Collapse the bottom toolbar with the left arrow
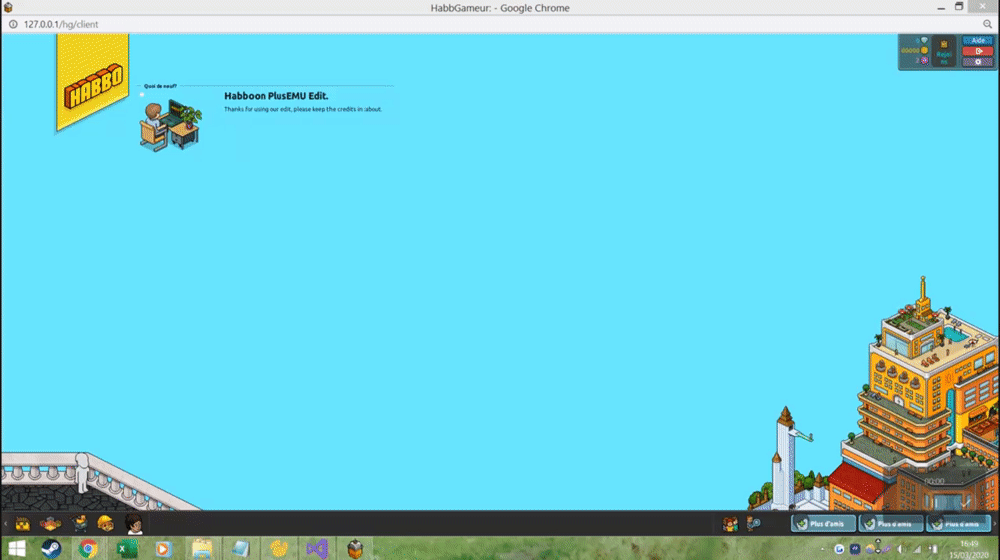Image resolution: width=1000 pixels, height=560 pixels. 6,524
